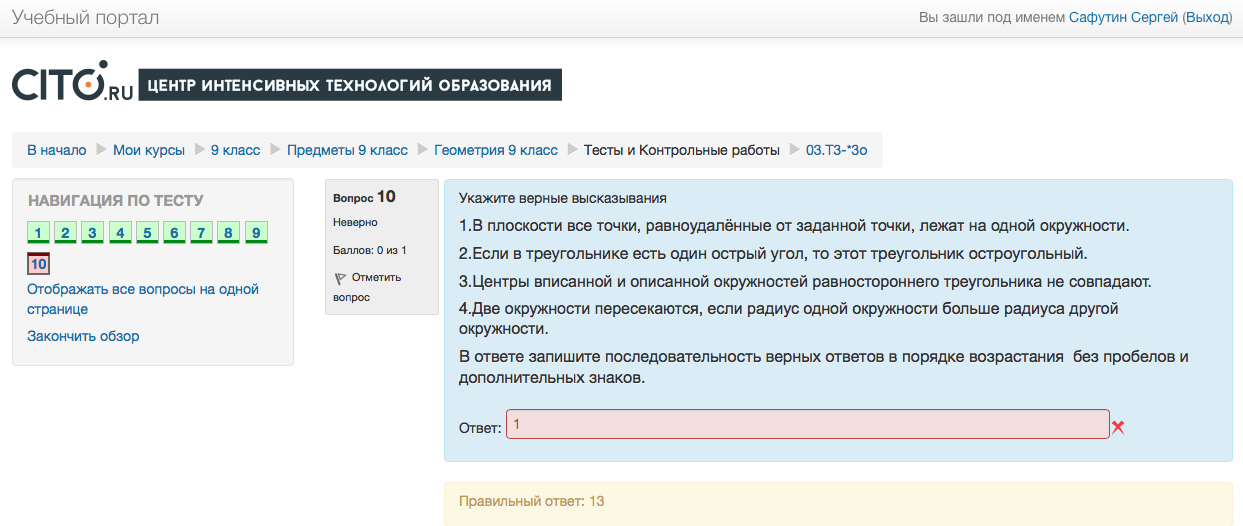1243x526 pixels.
Task: Show all questions on one page link
Action: pyautogui.click(x=143, y=299)
